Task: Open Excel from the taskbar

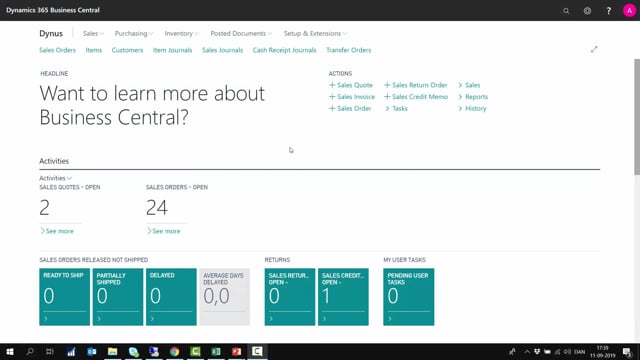Action: pos(216,351)
